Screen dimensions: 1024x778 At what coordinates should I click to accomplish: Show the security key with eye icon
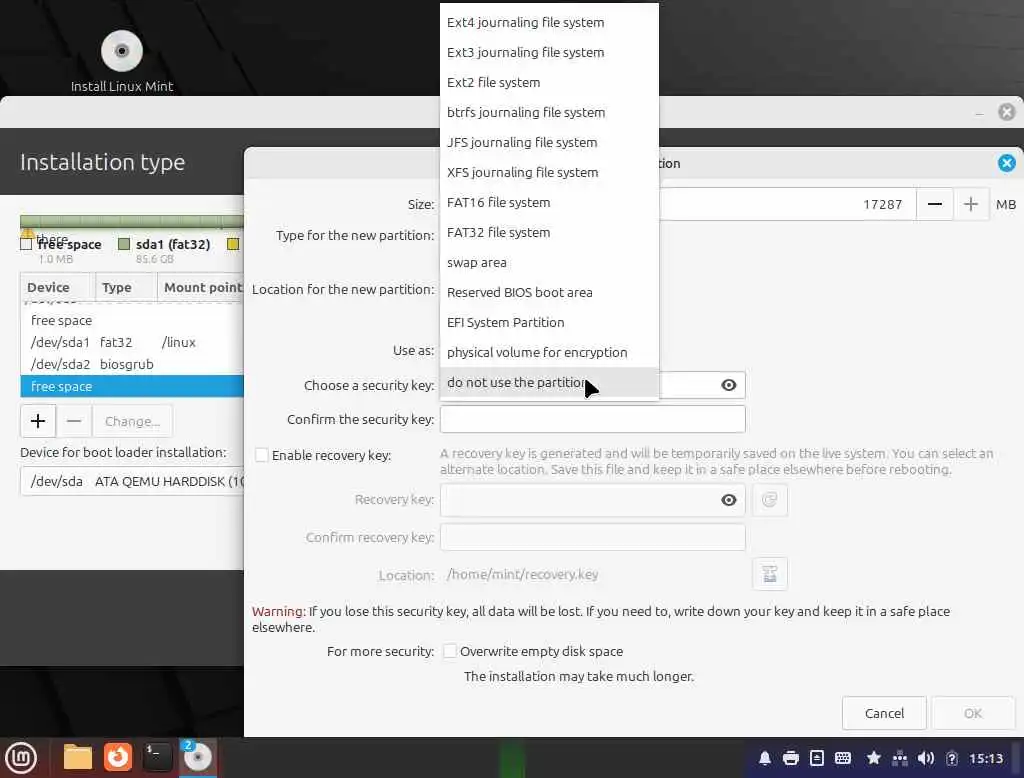(x=729, y=385)
